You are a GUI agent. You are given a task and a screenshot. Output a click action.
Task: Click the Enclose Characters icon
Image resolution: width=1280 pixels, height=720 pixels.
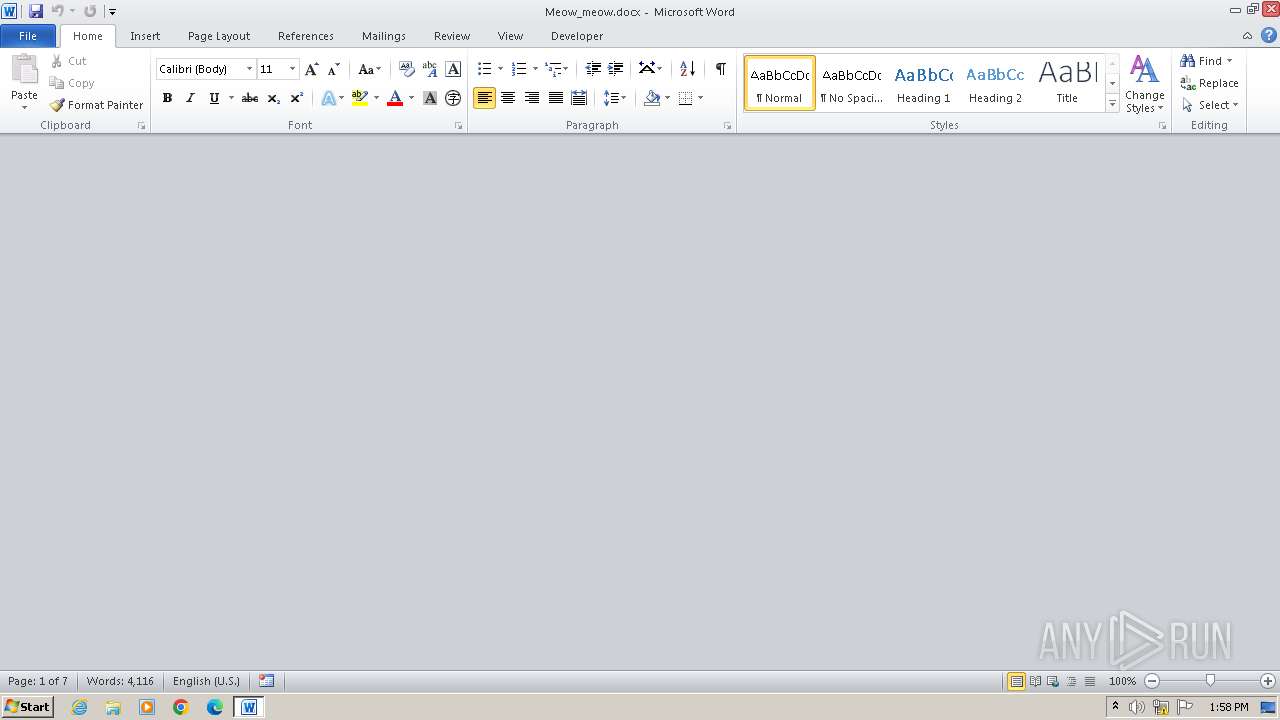coord(453,98)
